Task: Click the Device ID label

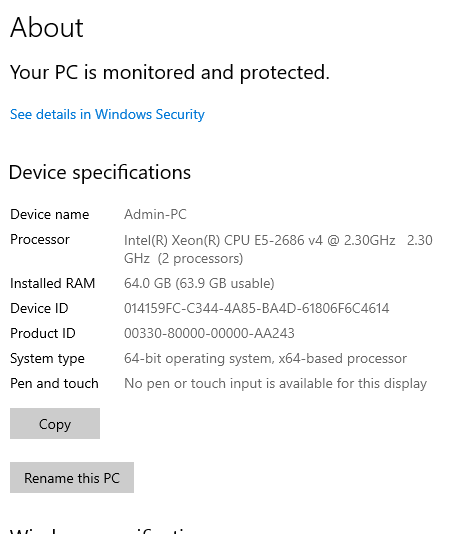Action: pyautogui.click(x=39, y=308)
